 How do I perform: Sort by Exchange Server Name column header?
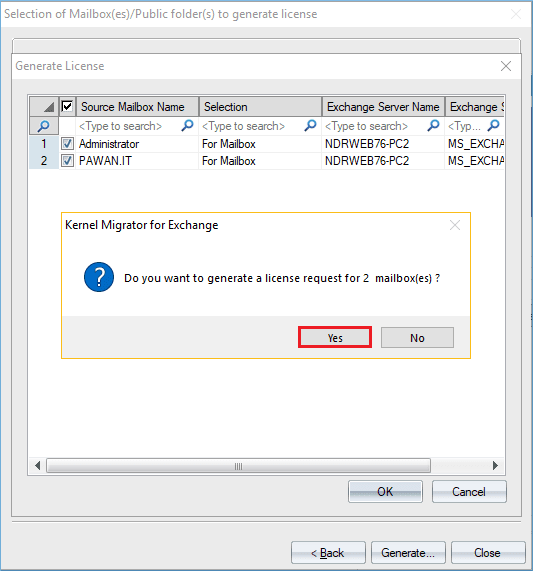[383, 106]
